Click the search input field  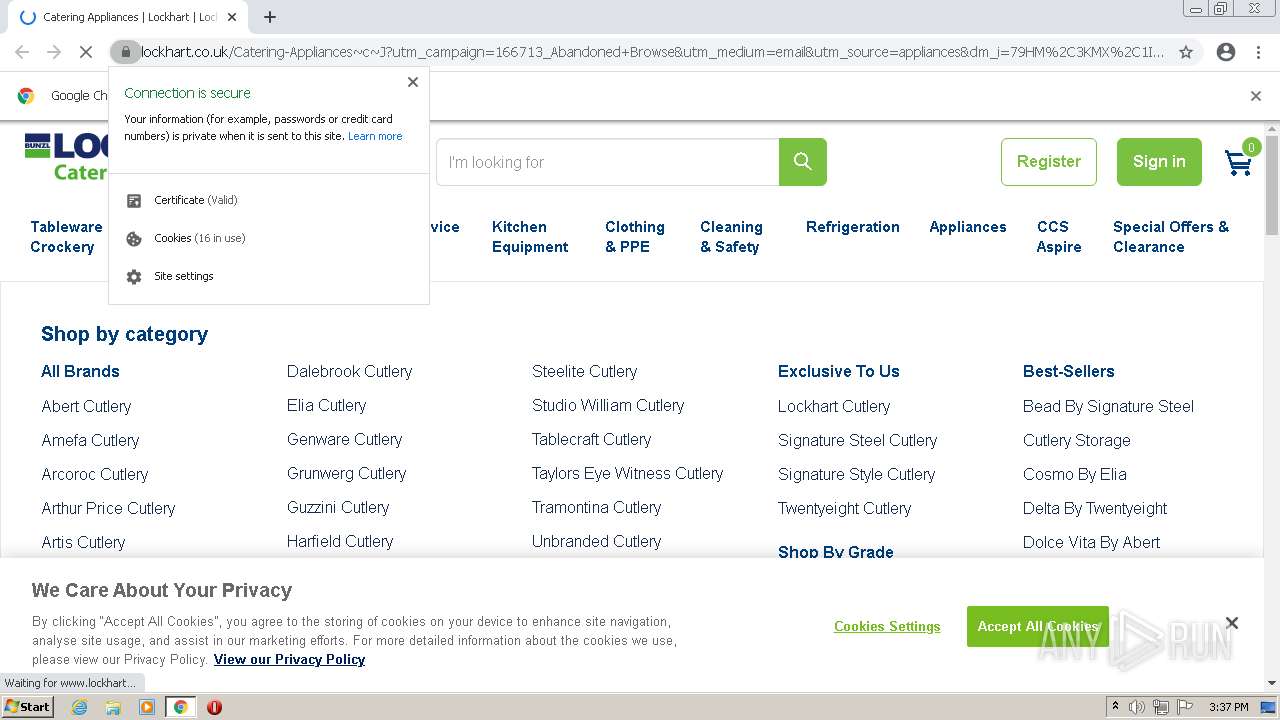608,162
